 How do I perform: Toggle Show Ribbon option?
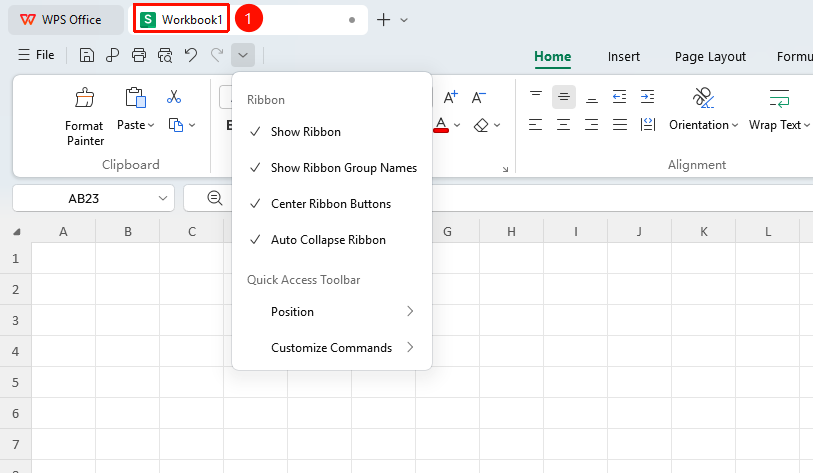coord(332,132)
